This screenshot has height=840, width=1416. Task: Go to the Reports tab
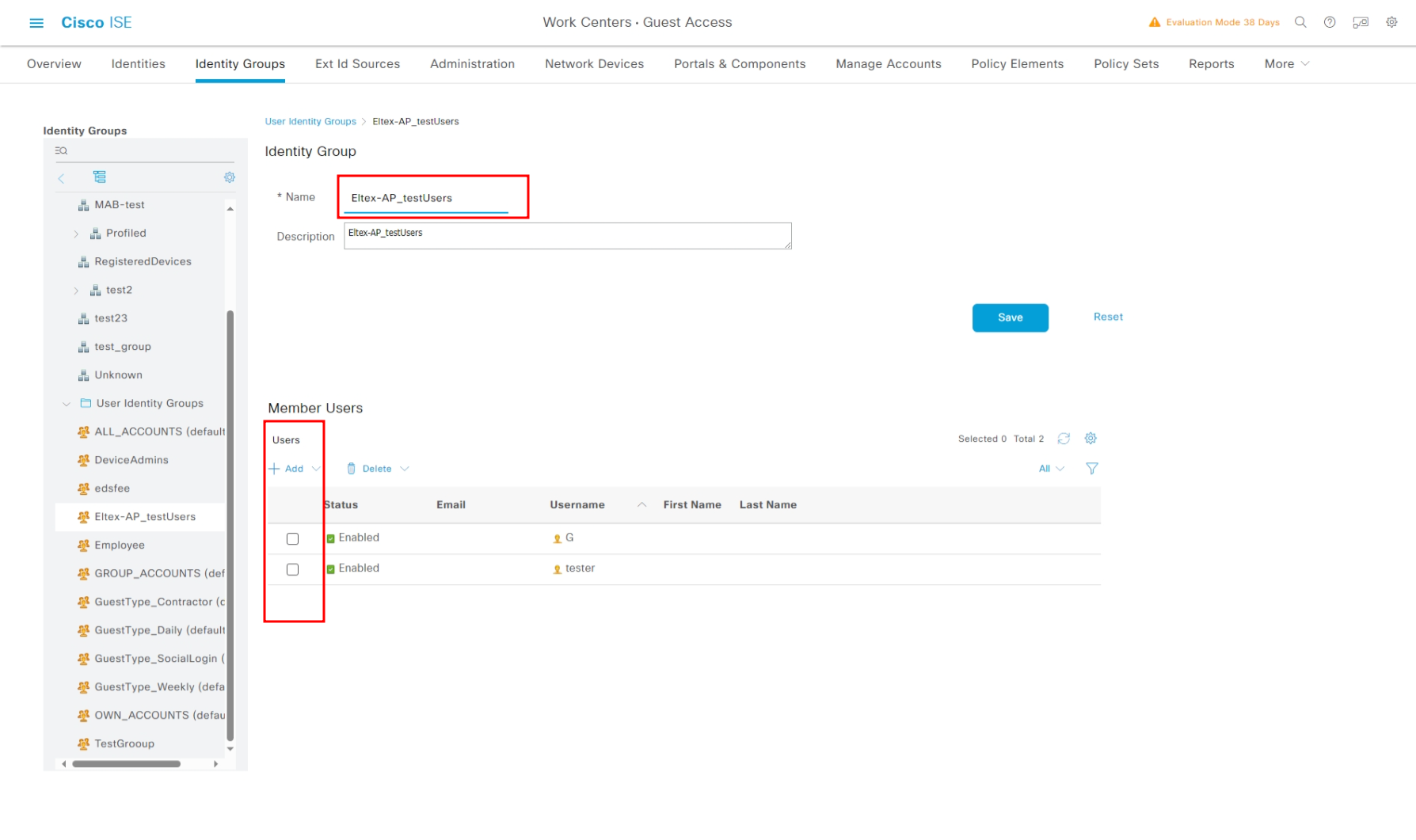click(1212, 64)
